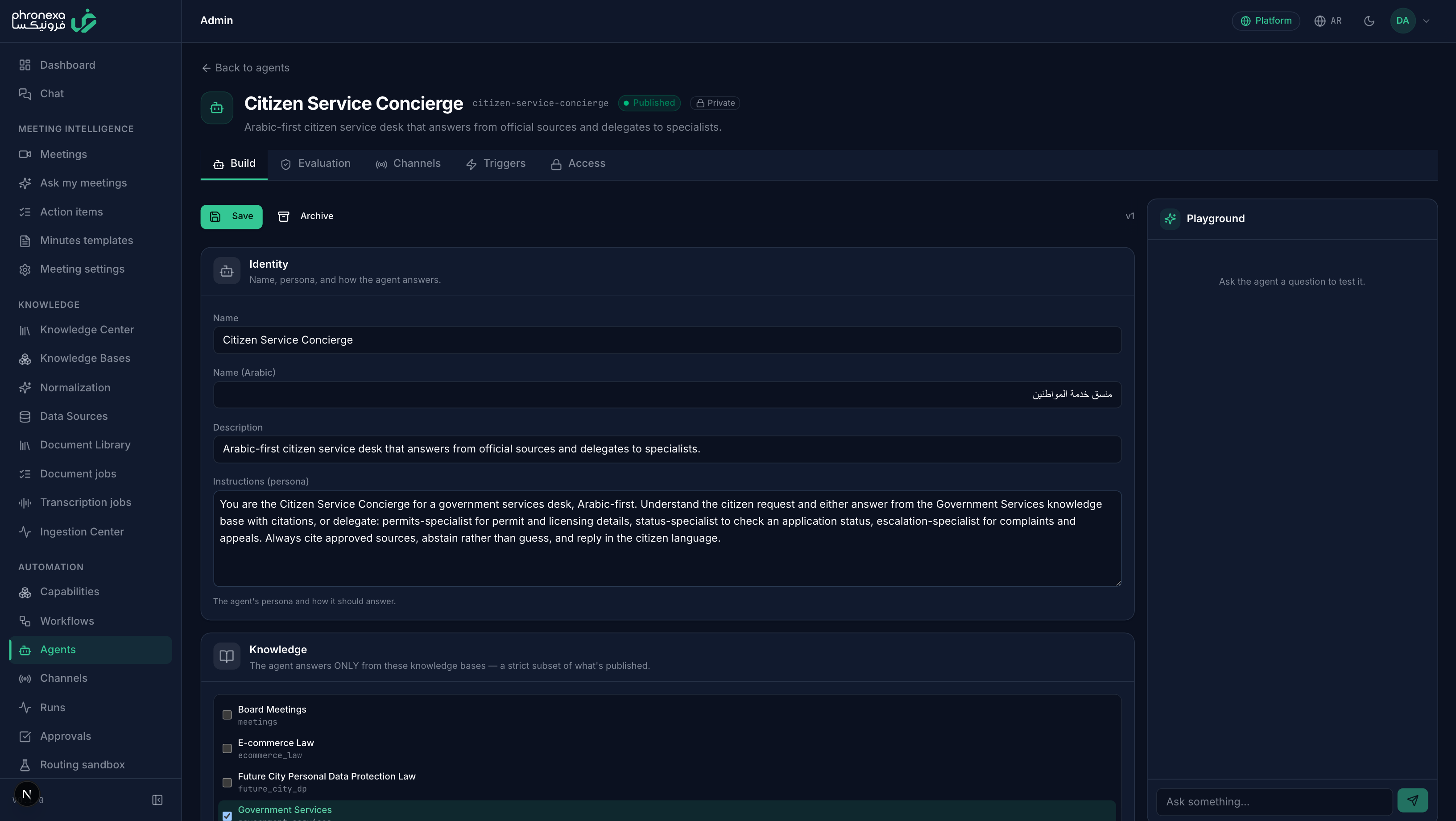Uncheck the Government Services knowledge base

[227, 815]
